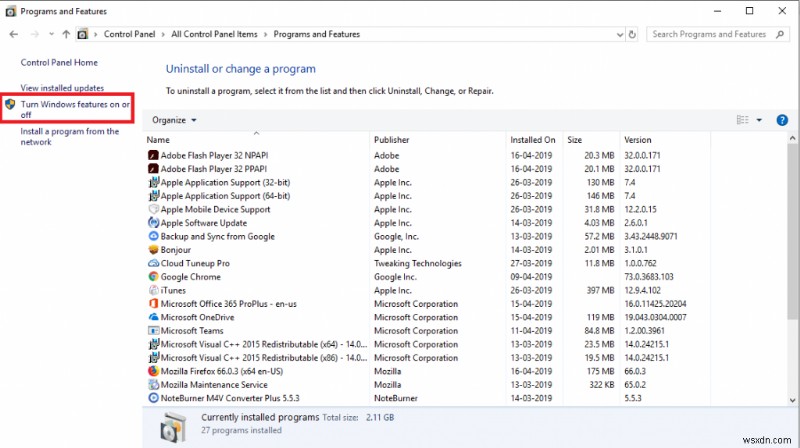Select the iTunes program name

click(x=173, y=290)
